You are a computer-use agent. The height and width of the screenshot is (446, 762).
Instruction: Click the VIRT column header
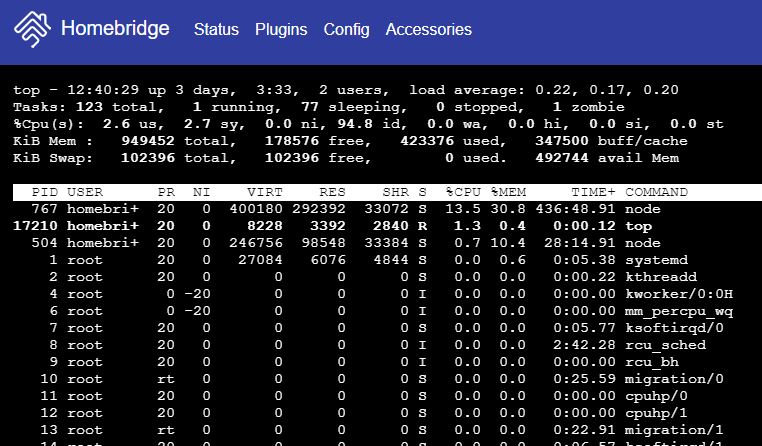[x=265, y=192]
